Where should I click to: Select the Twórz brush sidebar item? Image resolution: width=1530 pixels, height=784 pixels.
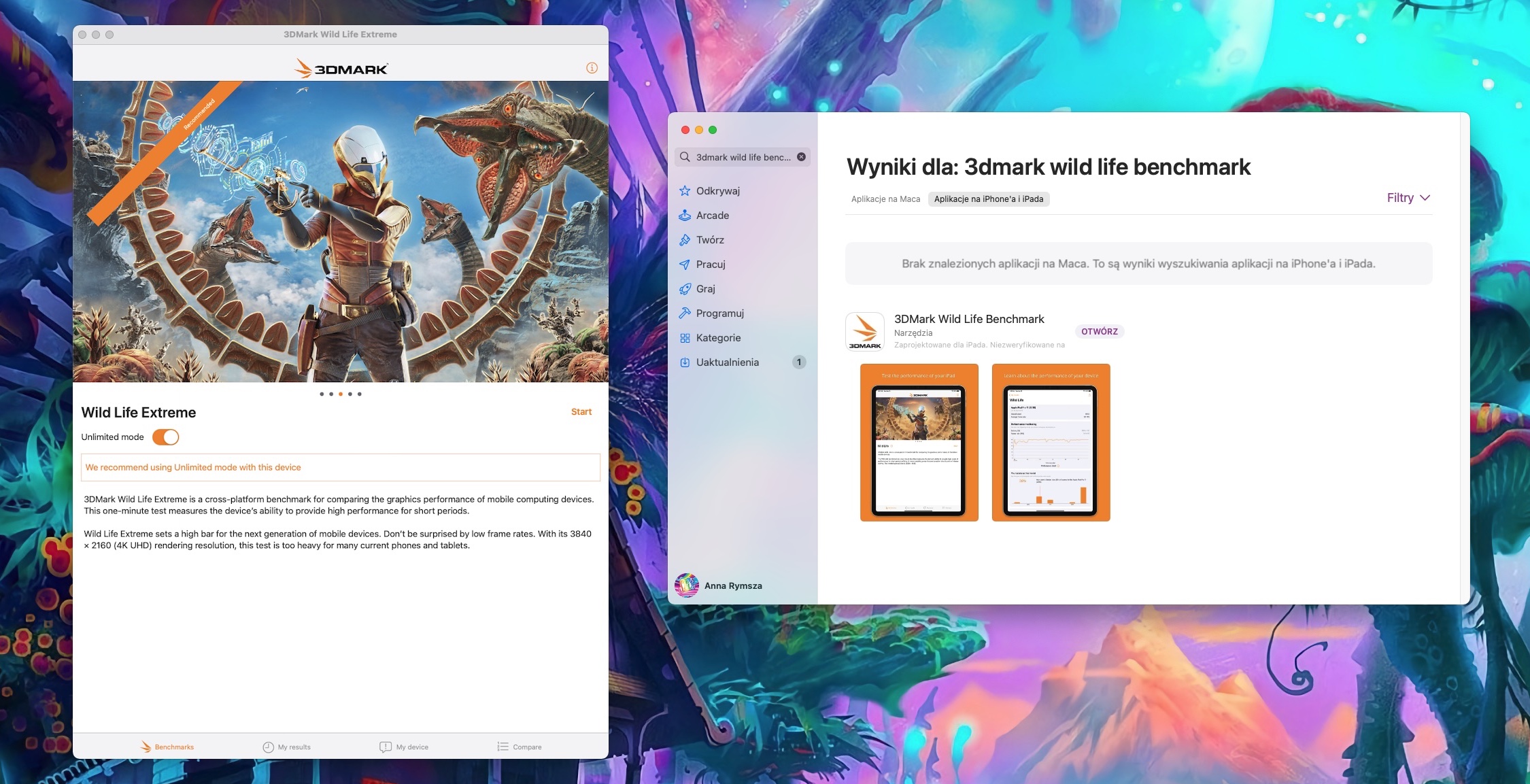pyautogui.click(x=685, y=240)
